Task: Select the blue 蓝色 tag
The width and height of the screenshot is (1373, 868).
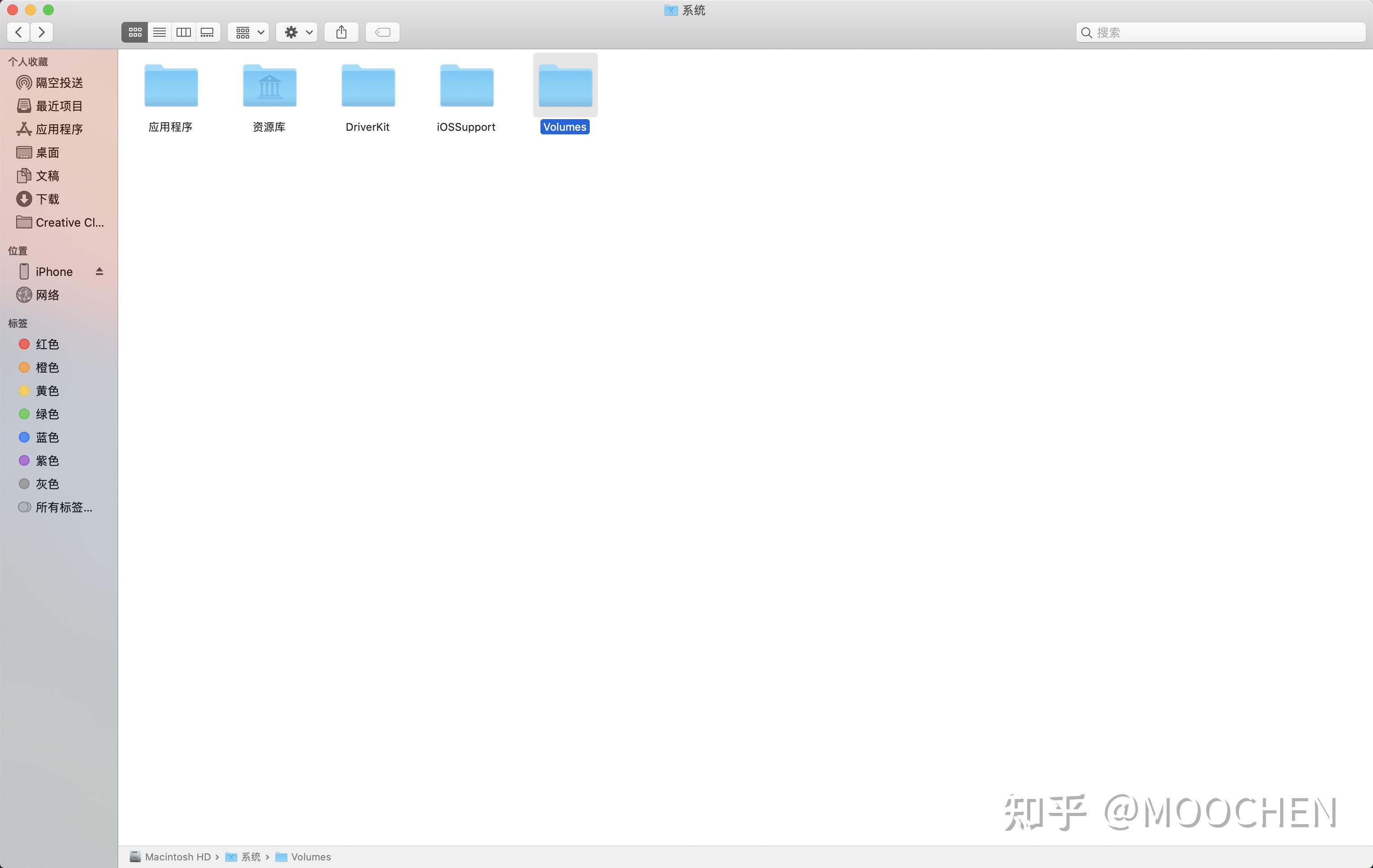Action: coord(47,437)
